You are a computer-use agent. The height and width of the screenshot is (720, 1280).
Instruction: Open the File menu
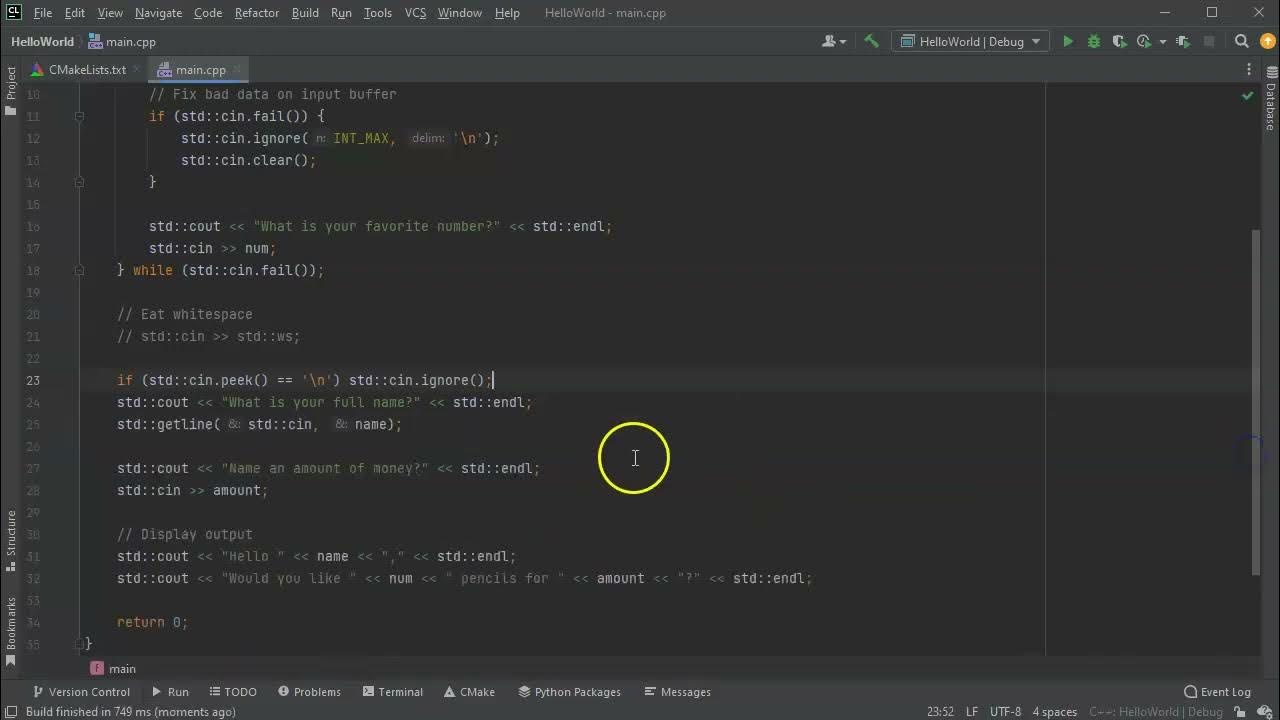coord(43,13)
